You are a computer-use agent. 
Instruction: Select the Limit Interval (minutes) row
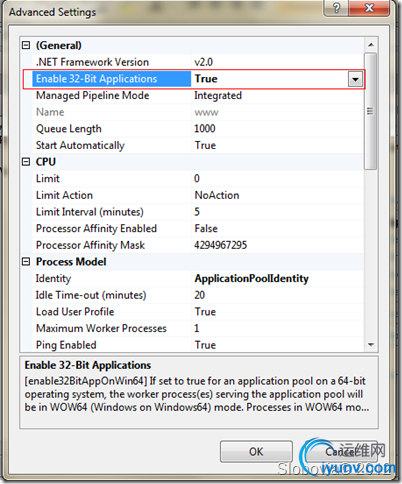[197, 212]
